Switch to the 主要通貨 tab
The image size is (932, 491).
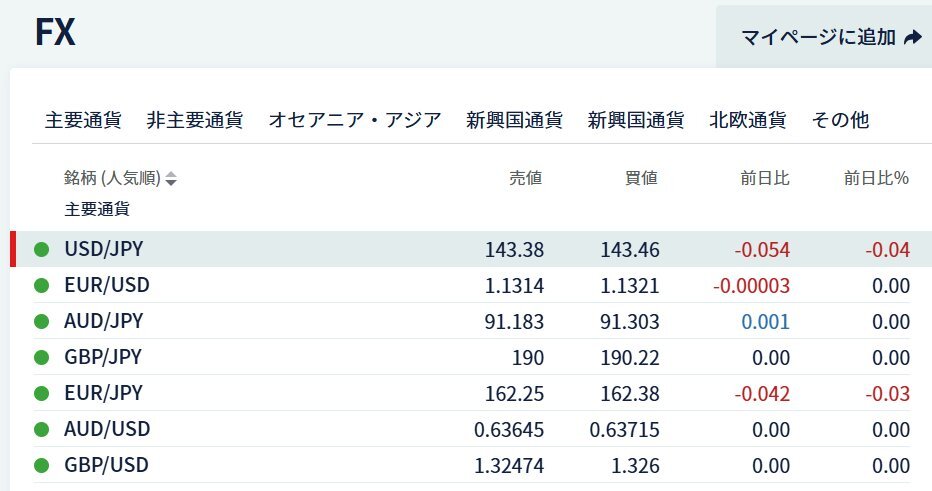83,120
